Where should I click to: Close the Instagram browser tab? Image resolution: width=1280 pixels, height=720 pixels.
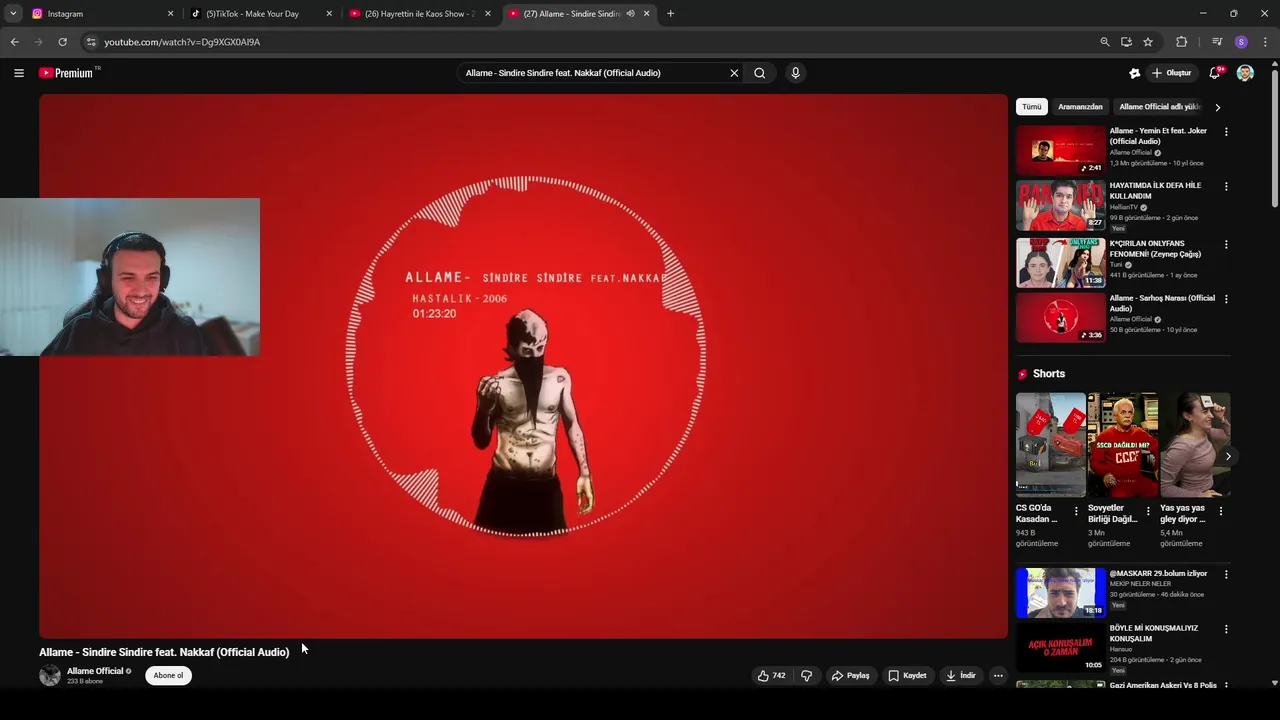(x=170, y=14)
